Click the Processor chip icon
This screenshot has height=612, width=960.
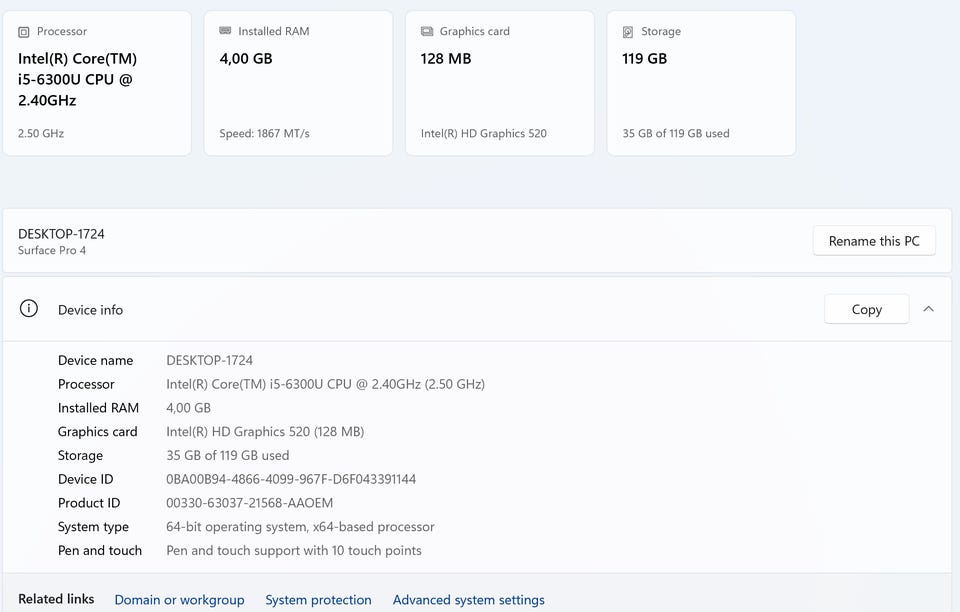[x=23, y=32]
